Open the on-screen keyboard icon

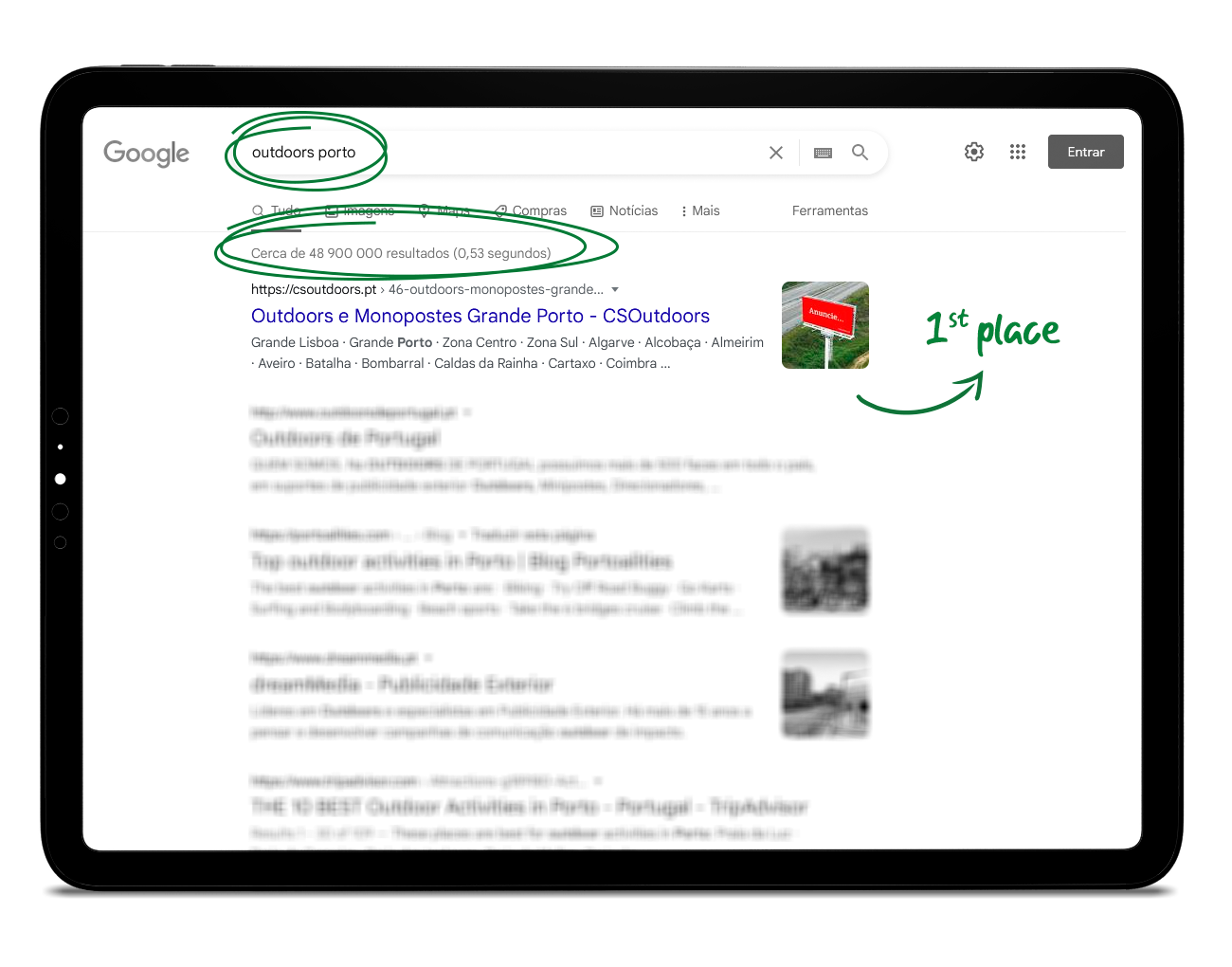(x=823, y=153)
